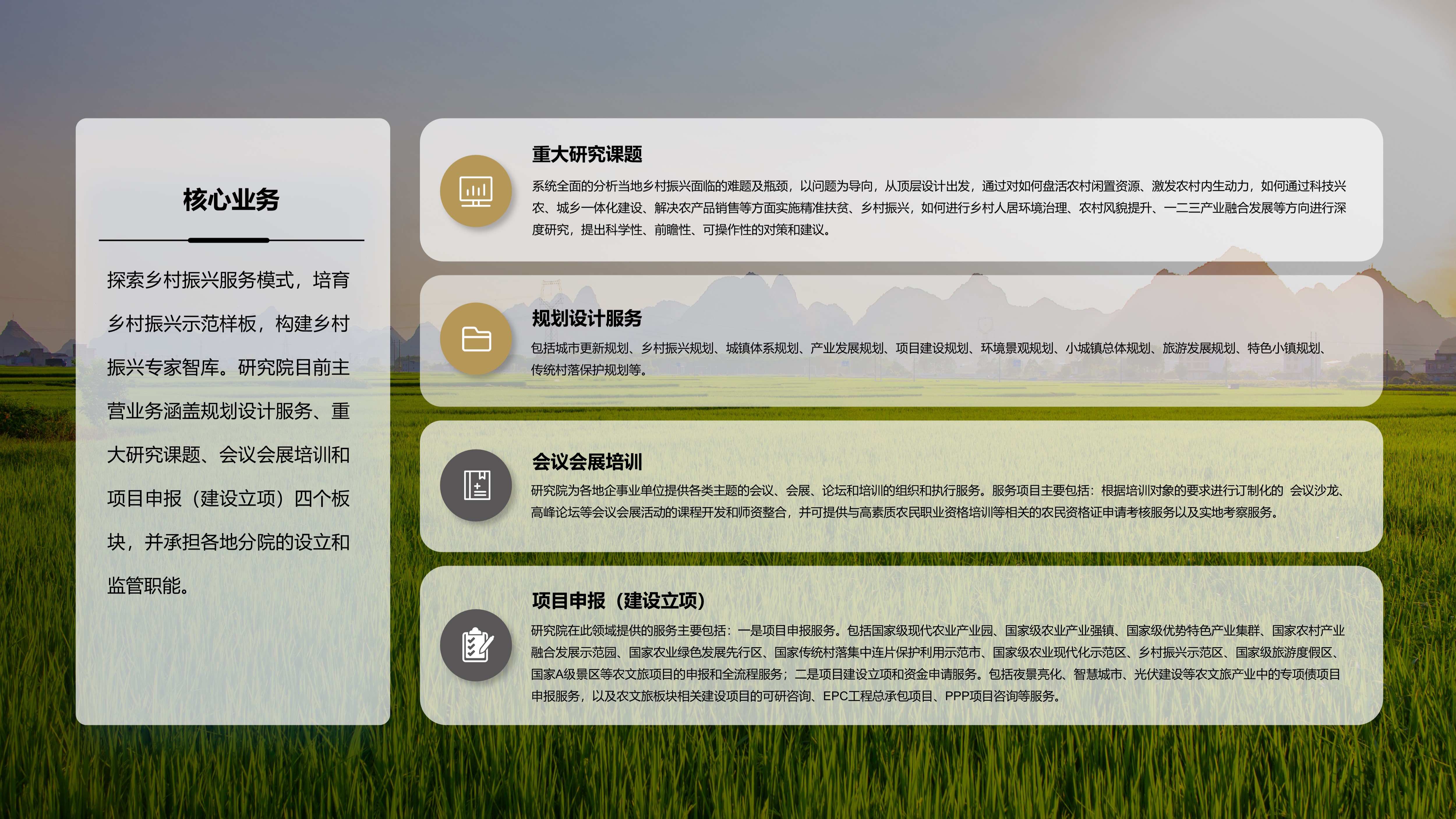Image resolution: width=1456 pixels, height=819 pixels.
Task: Click the gray notebook bookmark icon
Action: (x=475, y=485)
